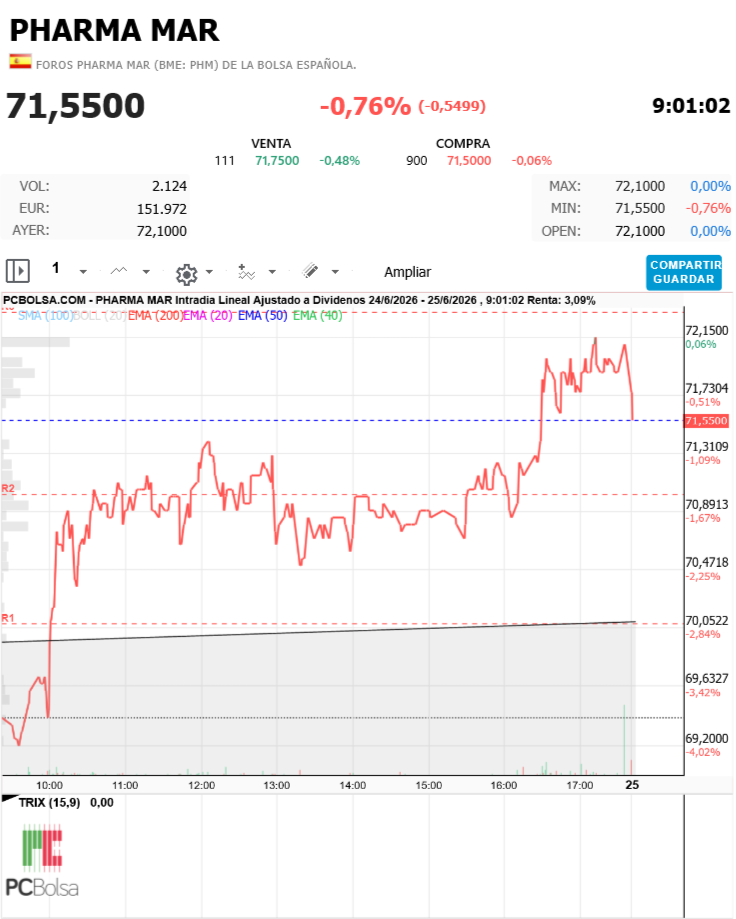
Task: Click the current price tag 71,5500 on axis
Action: pos(706,421)
